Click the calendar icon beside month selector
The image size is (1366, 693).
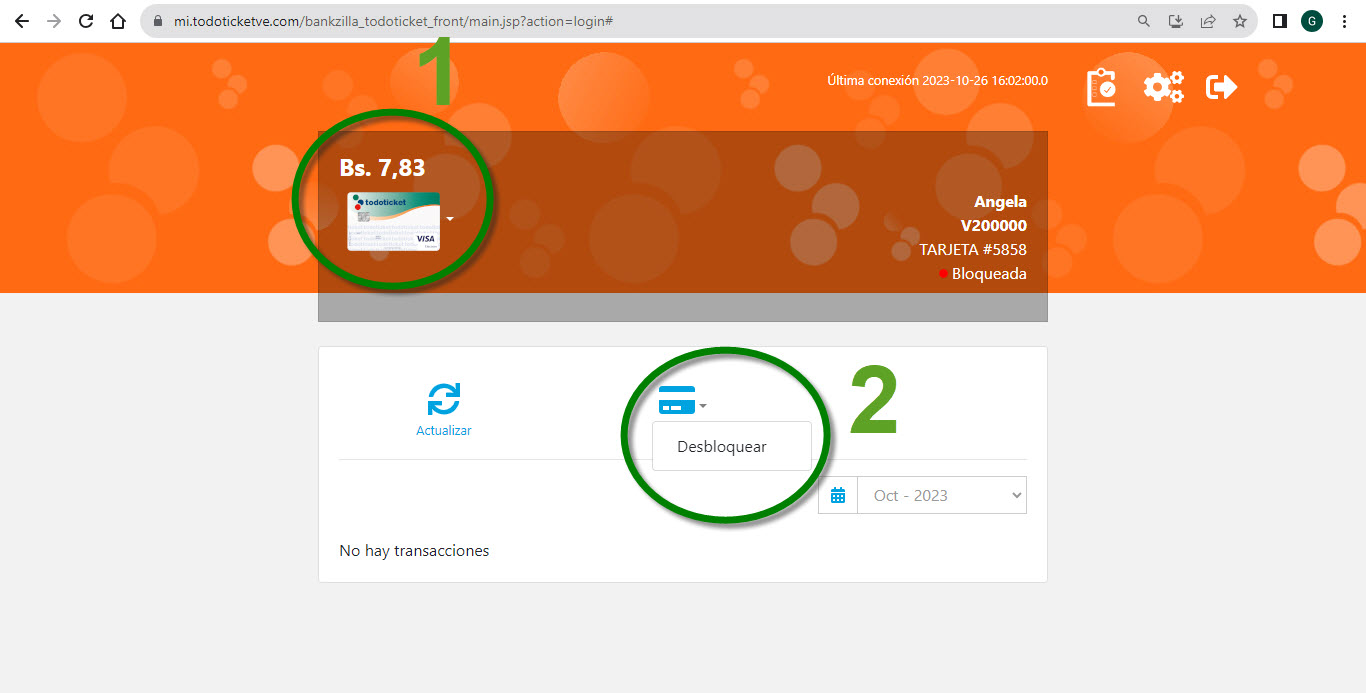(838, 496)
